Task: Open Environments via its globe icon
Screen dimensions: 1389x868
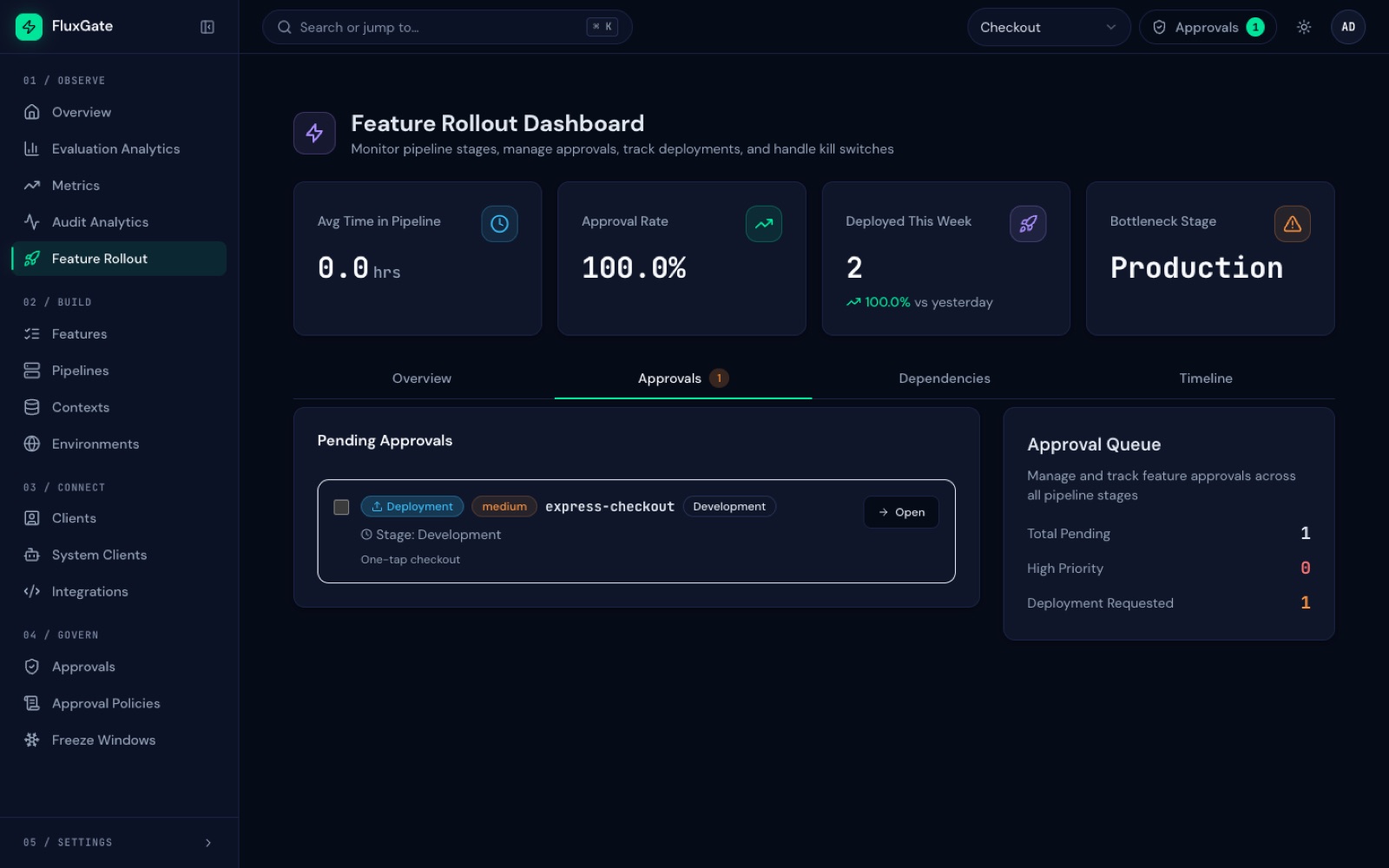Action: (x=32, y=444)
